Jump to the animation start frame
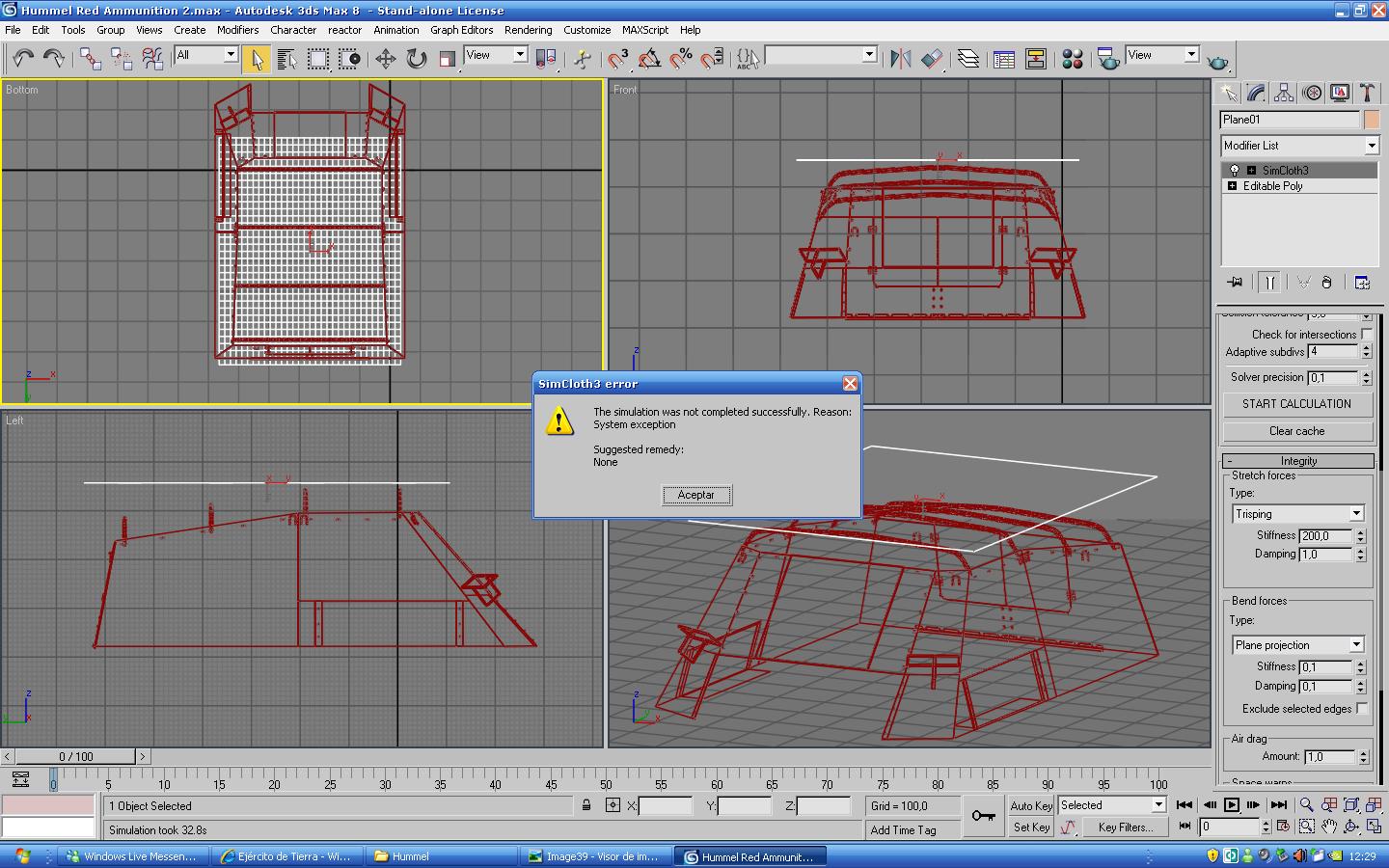 point(1185,805)
